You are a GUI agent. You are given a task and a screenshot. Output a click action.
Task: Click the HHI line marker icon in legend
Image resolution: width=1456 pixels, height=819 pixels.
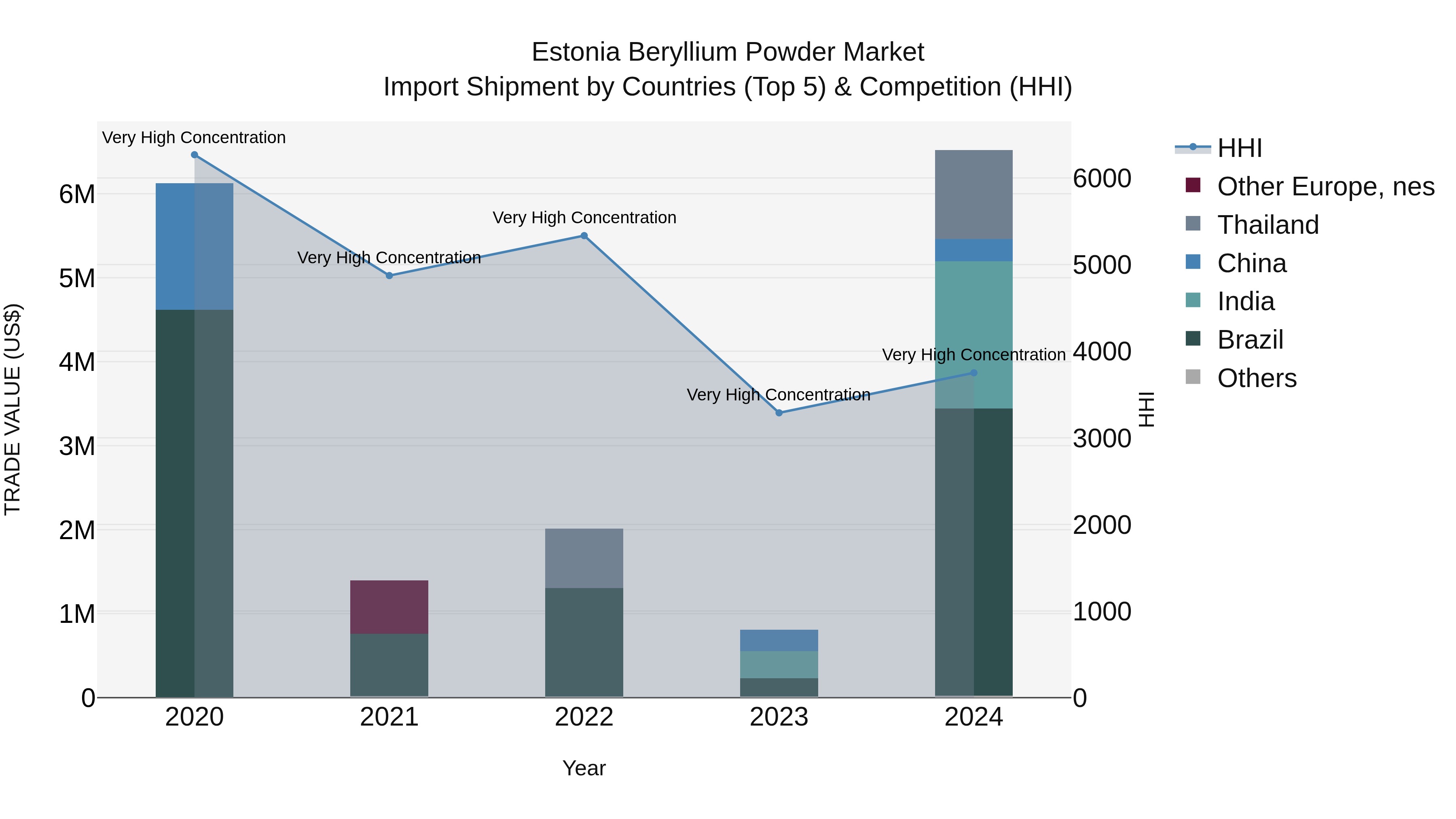tap(1193, 147)
